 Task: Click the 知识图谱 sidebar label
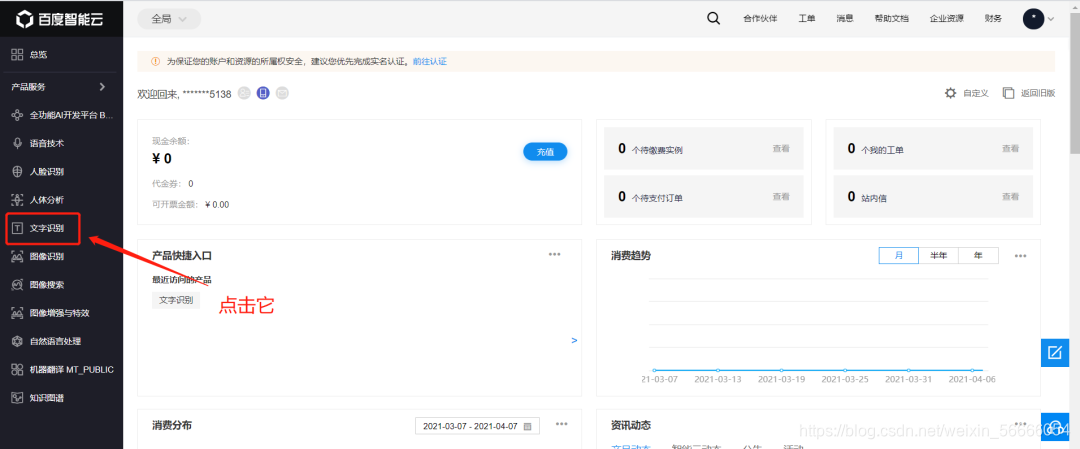(47, 398)
